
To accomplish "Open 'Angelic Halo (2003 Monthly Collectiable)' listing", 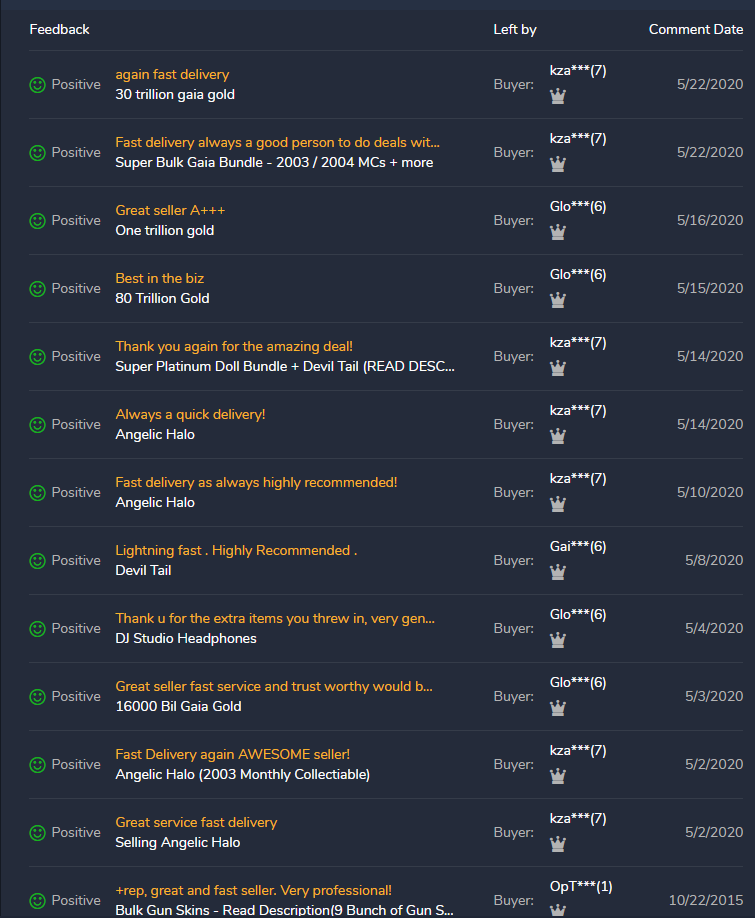I will (x=242, y=775).
